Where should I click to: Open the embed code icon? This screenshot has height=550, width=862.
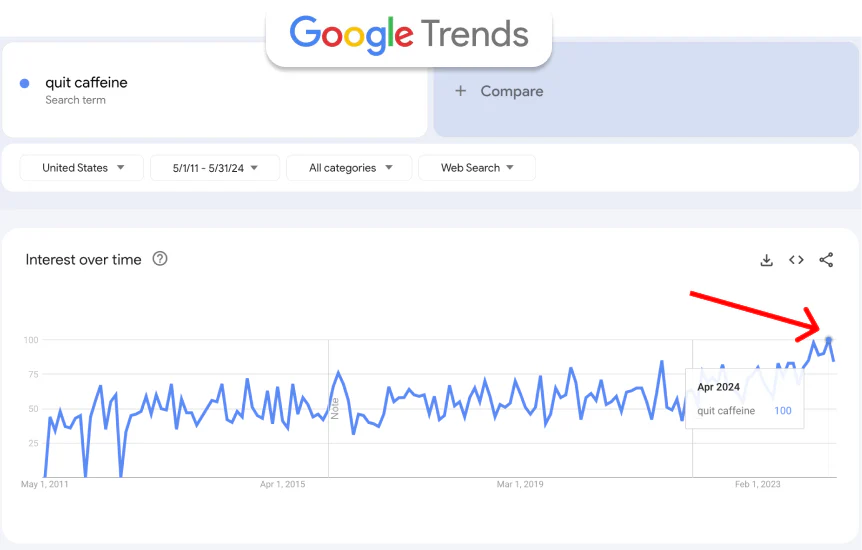(x=796, y=260)
